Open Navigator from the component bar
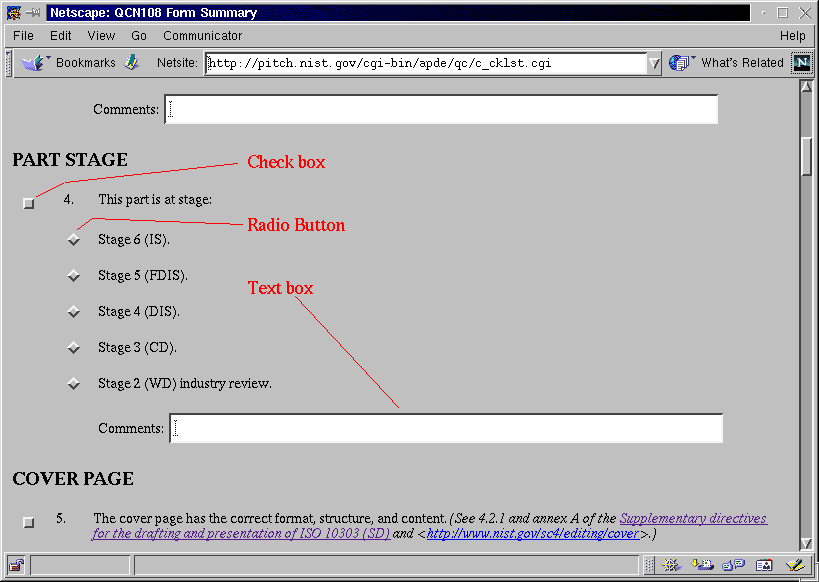The image size is (819, 582). point(670,566)
